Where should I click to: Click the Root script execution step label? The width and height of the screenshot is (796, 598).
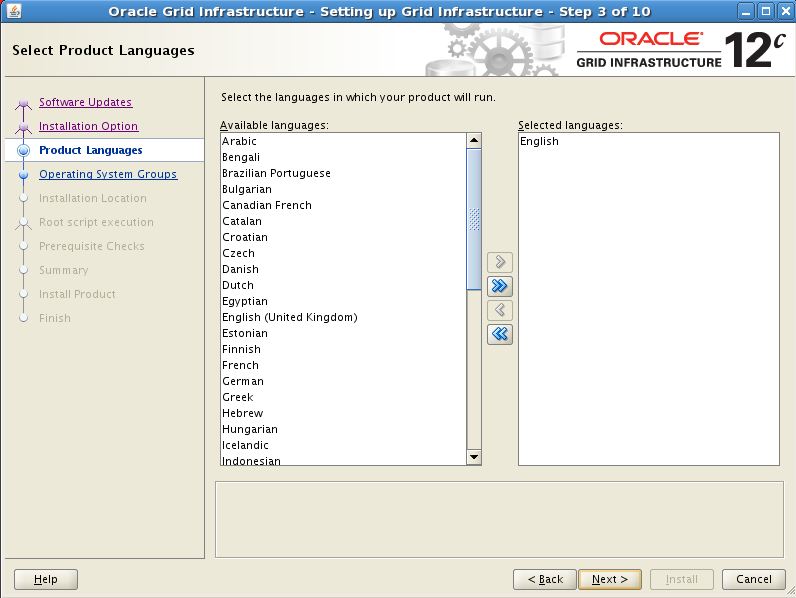click(x=96, y=222)
